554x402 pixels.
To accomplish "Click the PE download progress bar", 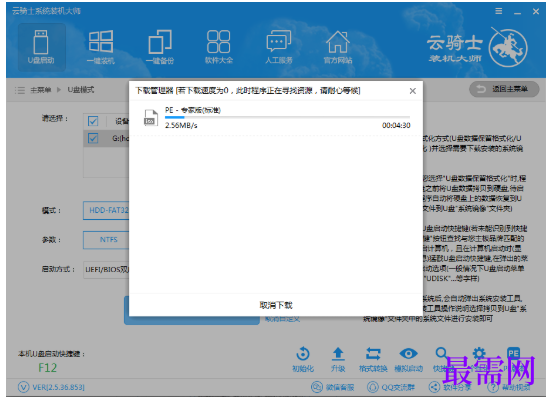I will [x=287, y=117].
